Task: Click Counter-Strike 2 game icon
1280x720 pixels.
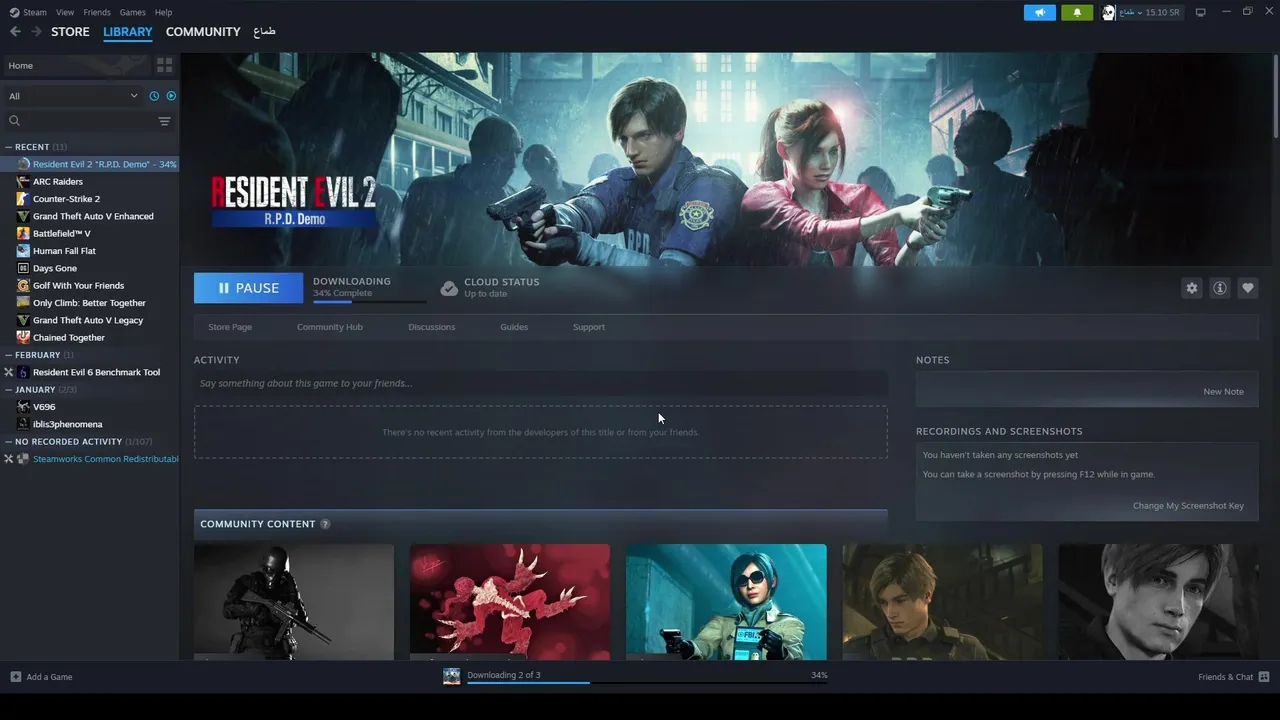Action: [x=23, y=199]
